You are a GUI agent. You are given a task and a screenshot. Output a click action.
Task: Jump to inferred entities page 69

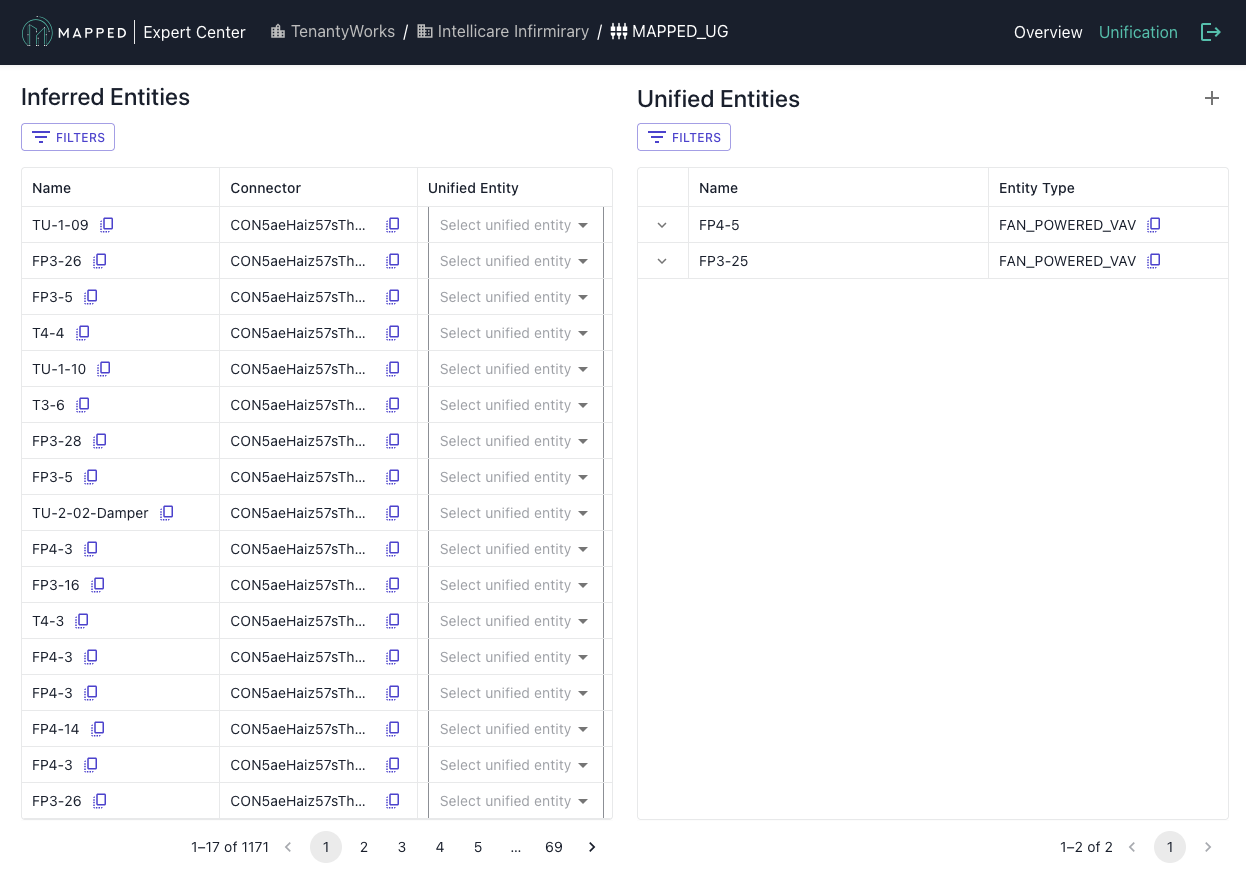[x=554, y=847]
